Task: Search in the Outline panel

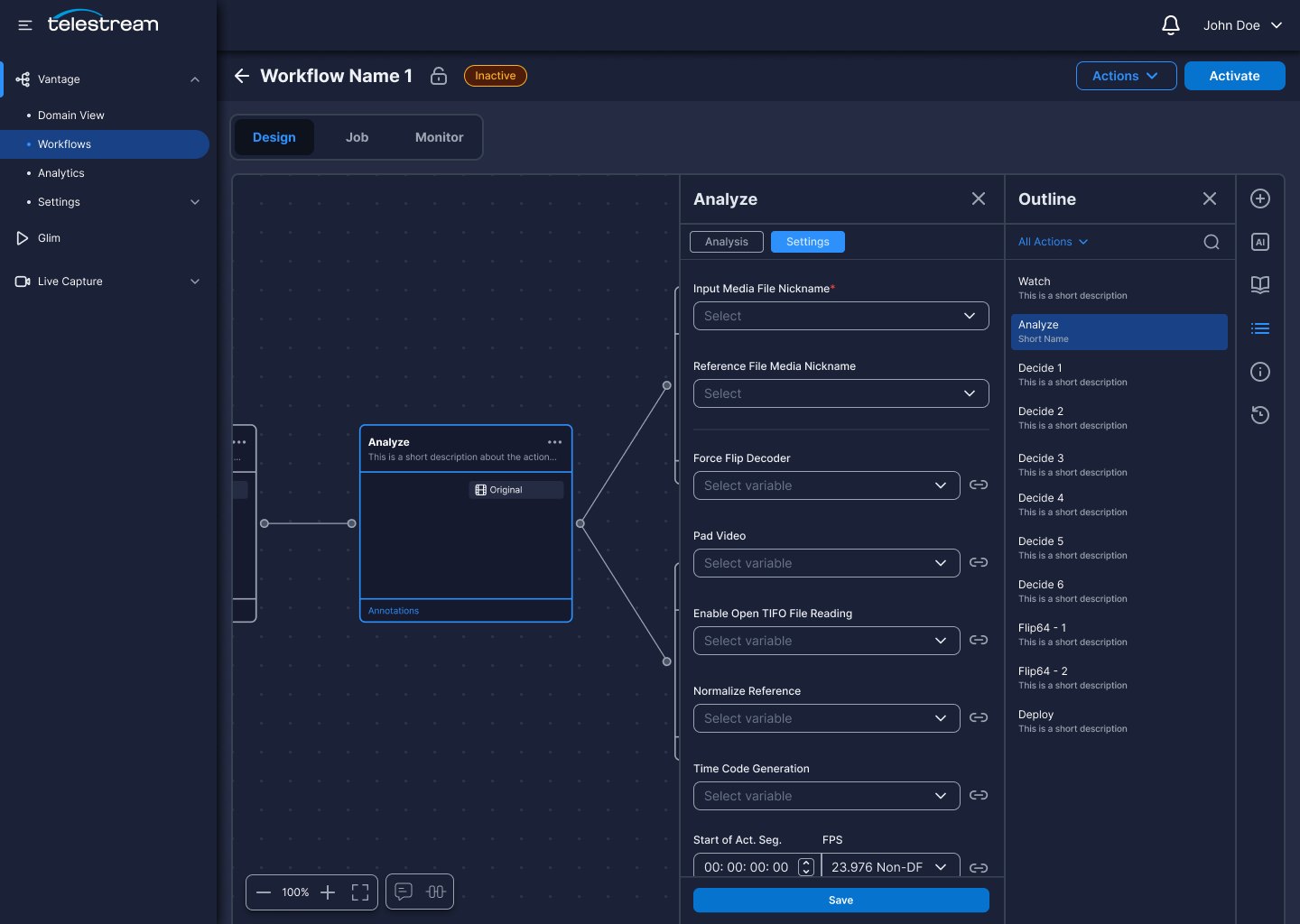Action: (1212, 242)
